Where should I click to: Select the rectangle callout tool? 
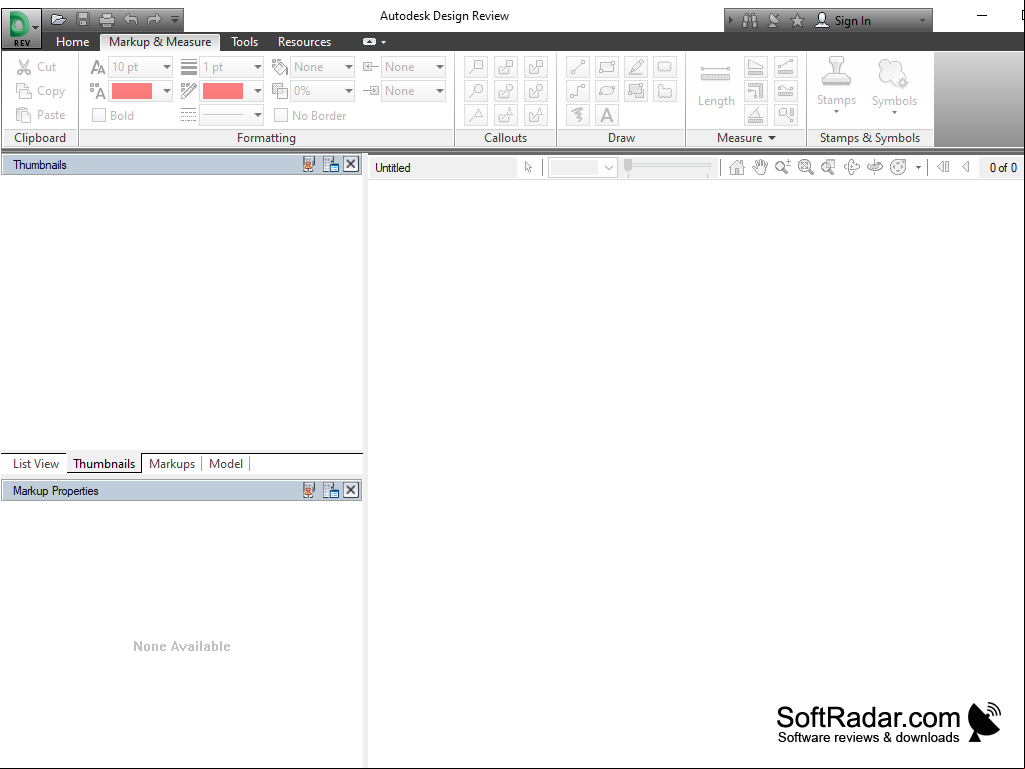(477, 67)
